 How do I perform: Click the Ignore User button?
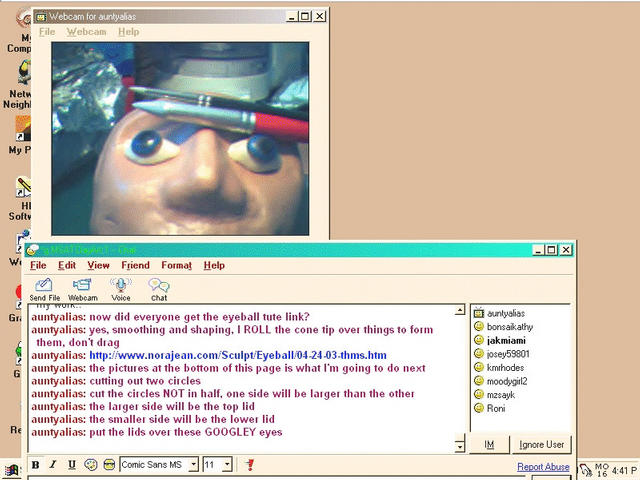(x=542, y=444)
